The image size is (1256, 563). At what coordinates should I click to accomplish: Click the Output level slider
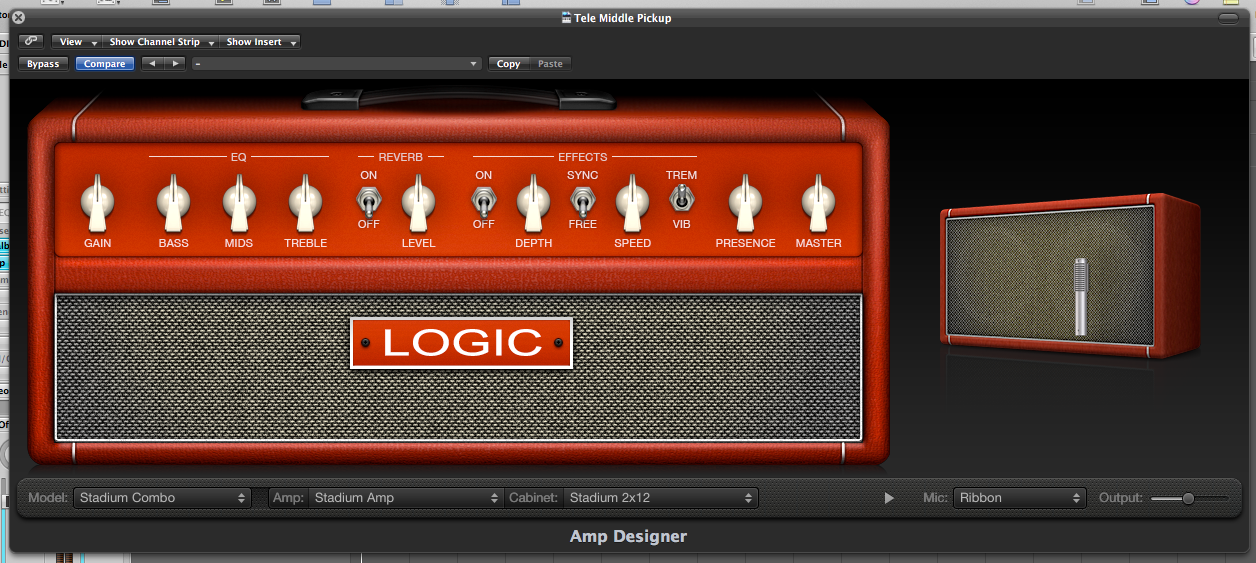[x=1189, y=498]
